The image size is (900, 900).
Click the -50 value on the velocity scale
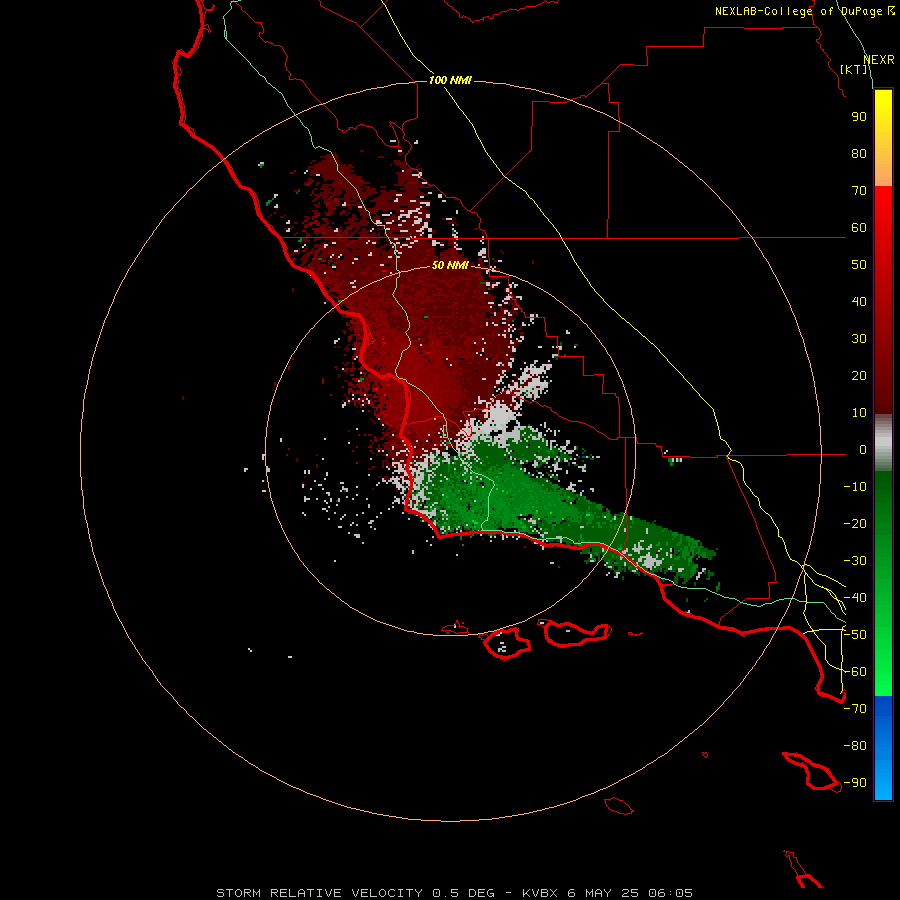(x=855, y=635)
